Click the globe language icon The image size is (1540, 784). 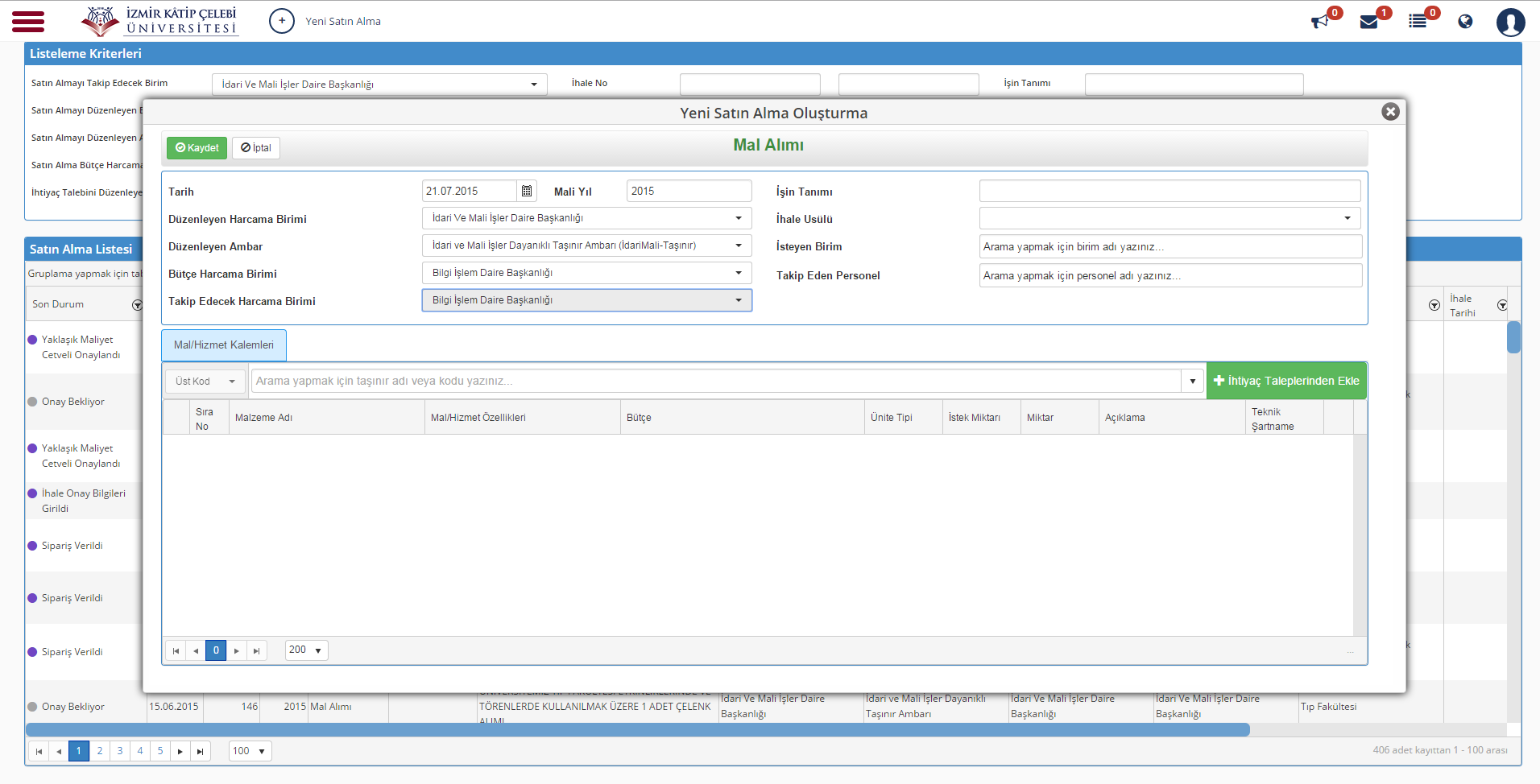(1465, 22)
